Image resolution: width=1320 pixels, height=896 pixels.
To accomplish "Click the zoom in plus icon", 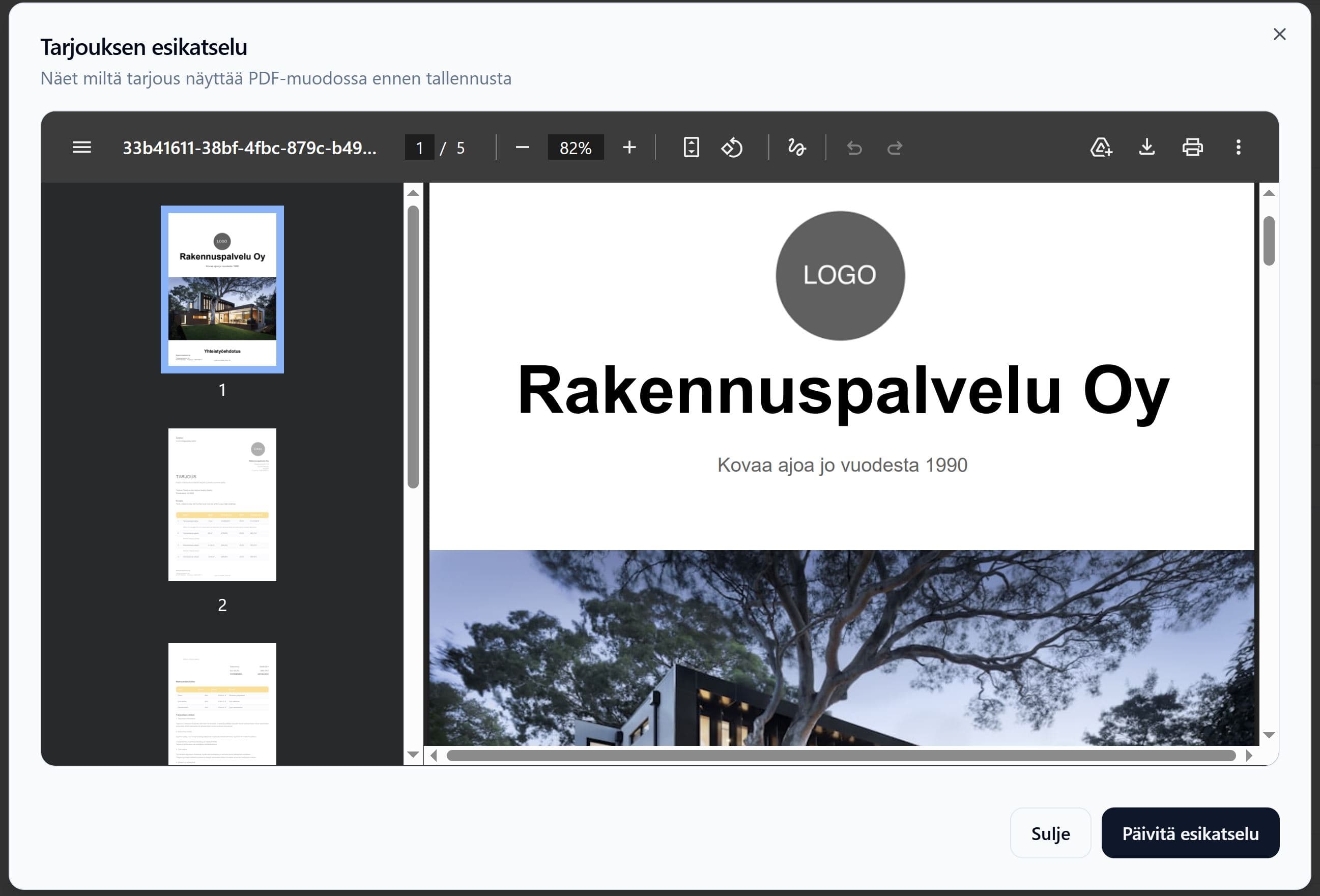I will coord(629,148).
